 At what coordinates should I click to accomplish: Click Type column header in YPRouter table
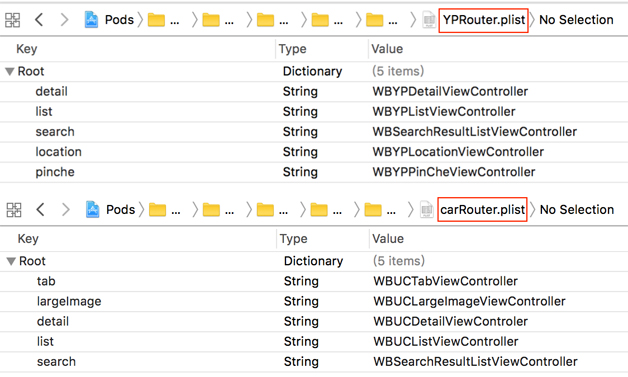coord(293,49)
